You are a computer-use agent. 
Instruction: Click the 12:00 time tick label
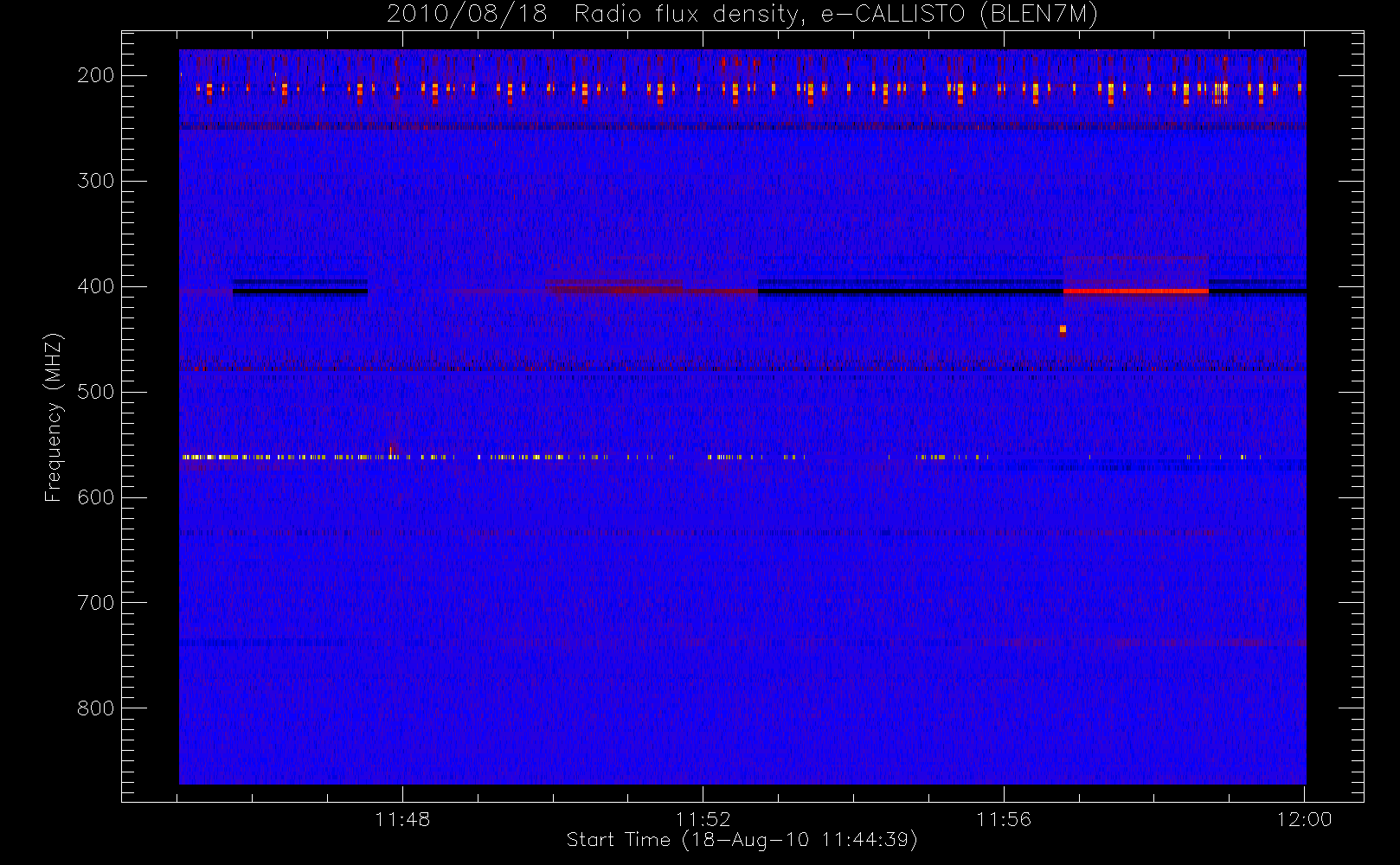[1304, 819]
